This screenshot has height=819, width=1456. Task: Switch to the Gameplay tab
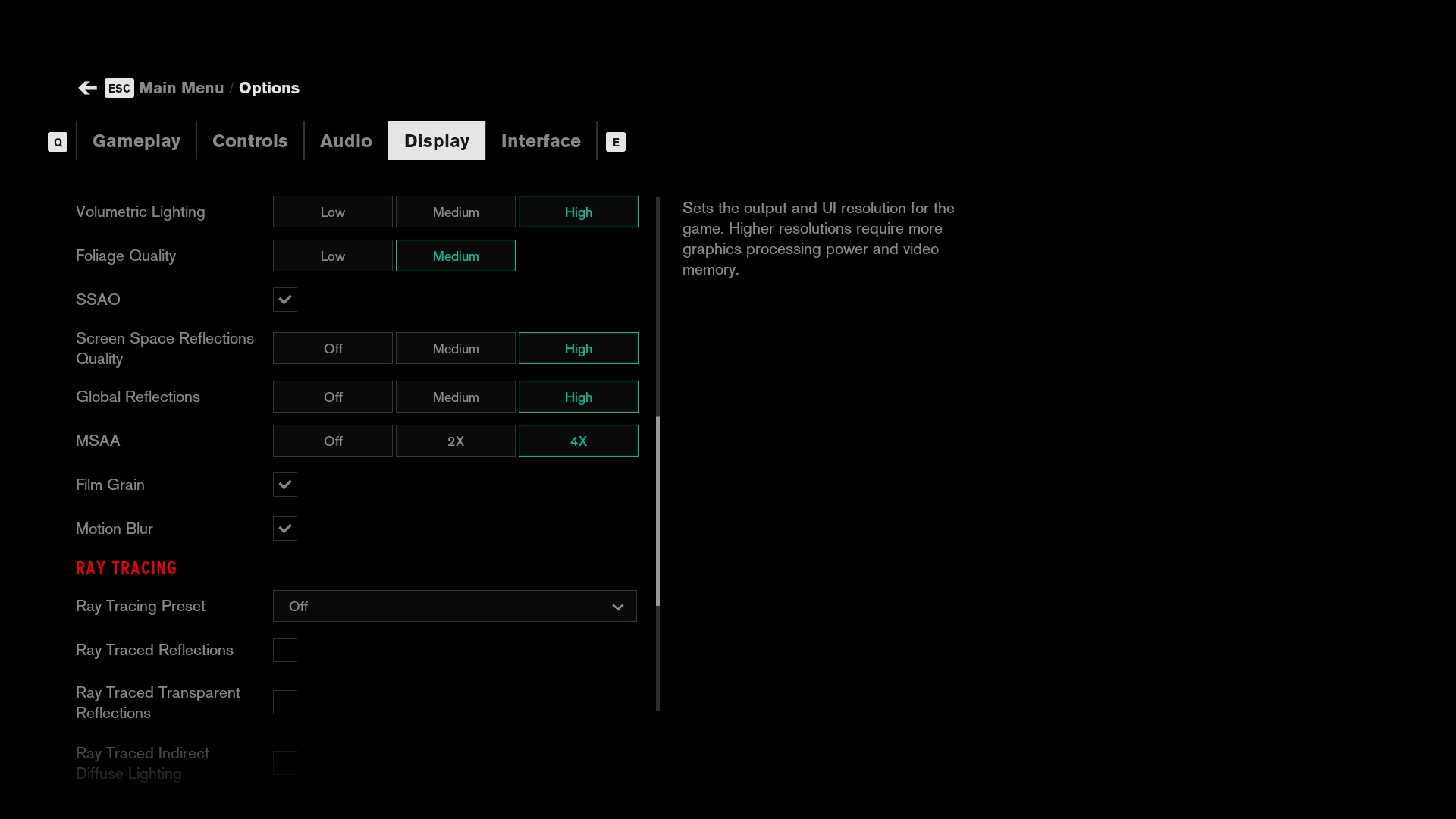(x=136, y=141)
